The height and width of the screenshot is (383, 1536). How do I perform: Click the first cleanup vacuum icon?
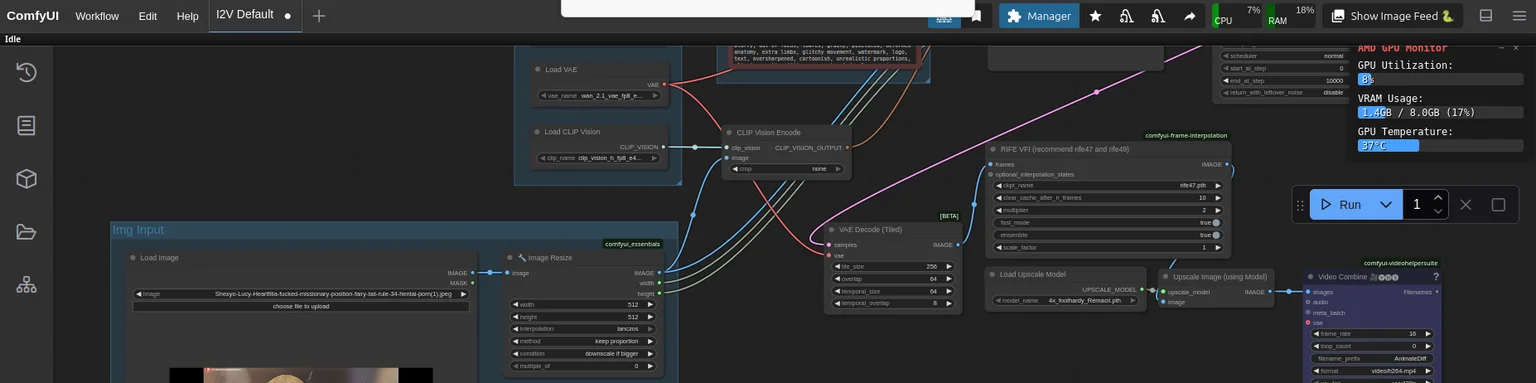coord(1126,16)
